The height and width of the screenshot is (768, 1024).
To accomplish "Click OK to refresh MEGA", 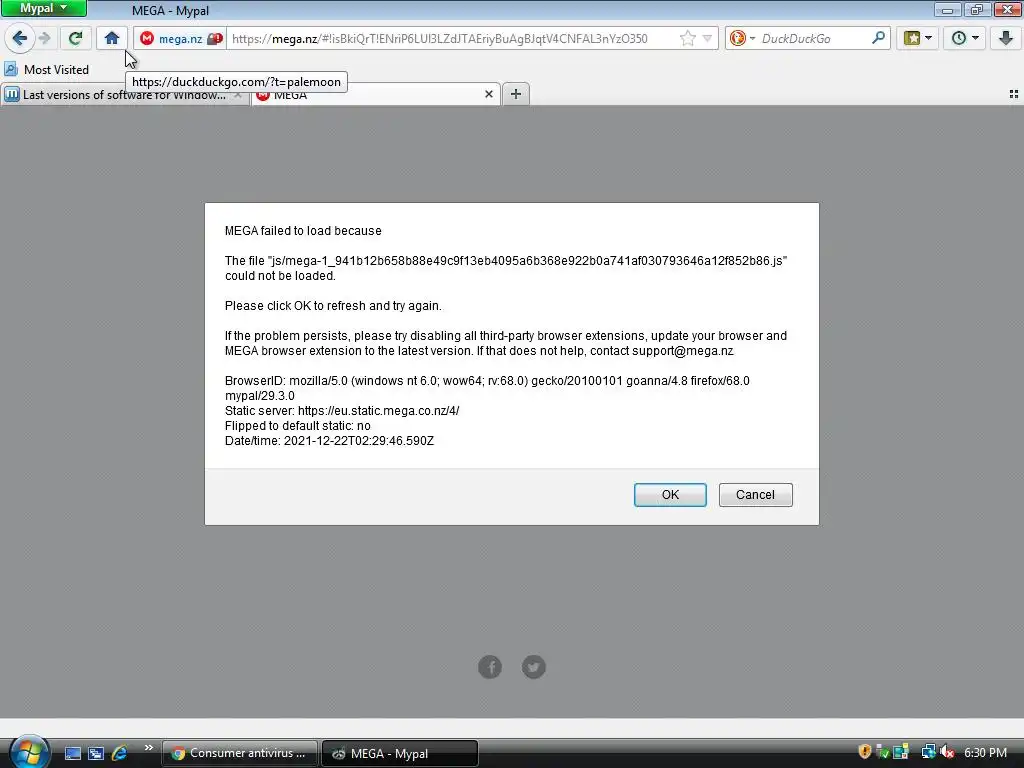I will [670, 494].
